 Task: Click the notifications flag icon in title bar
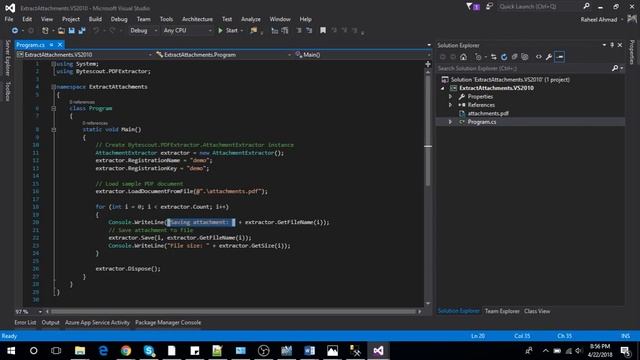click(473, 7)
